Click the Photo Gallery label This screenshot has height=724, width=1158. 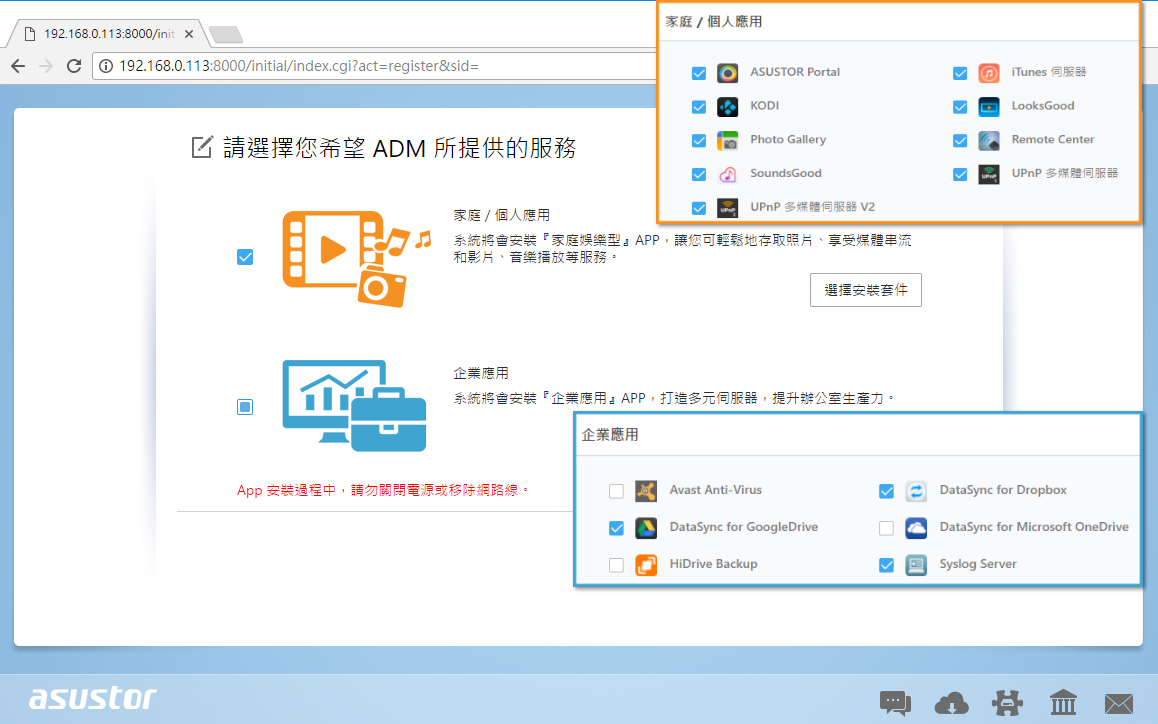[x=788, y=140]
